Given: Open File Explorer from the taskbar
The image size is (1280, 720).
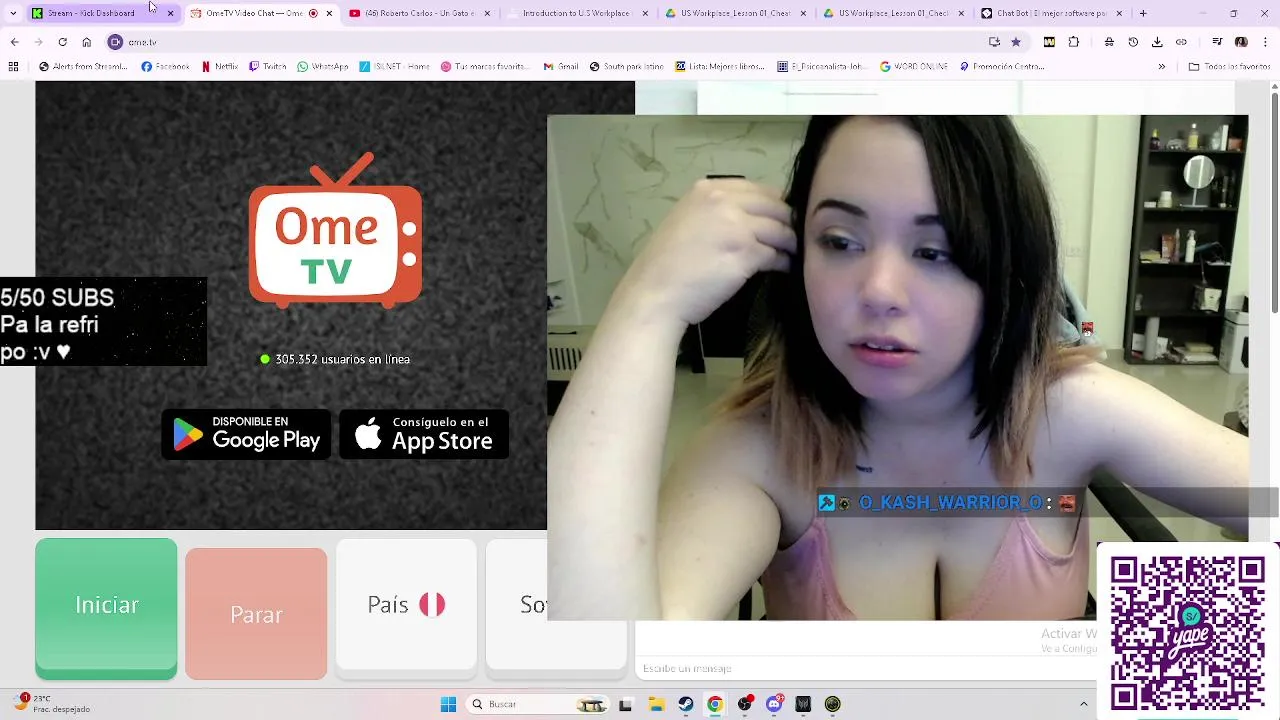Looking at the screenshot, I should click(x=656, y=704).
